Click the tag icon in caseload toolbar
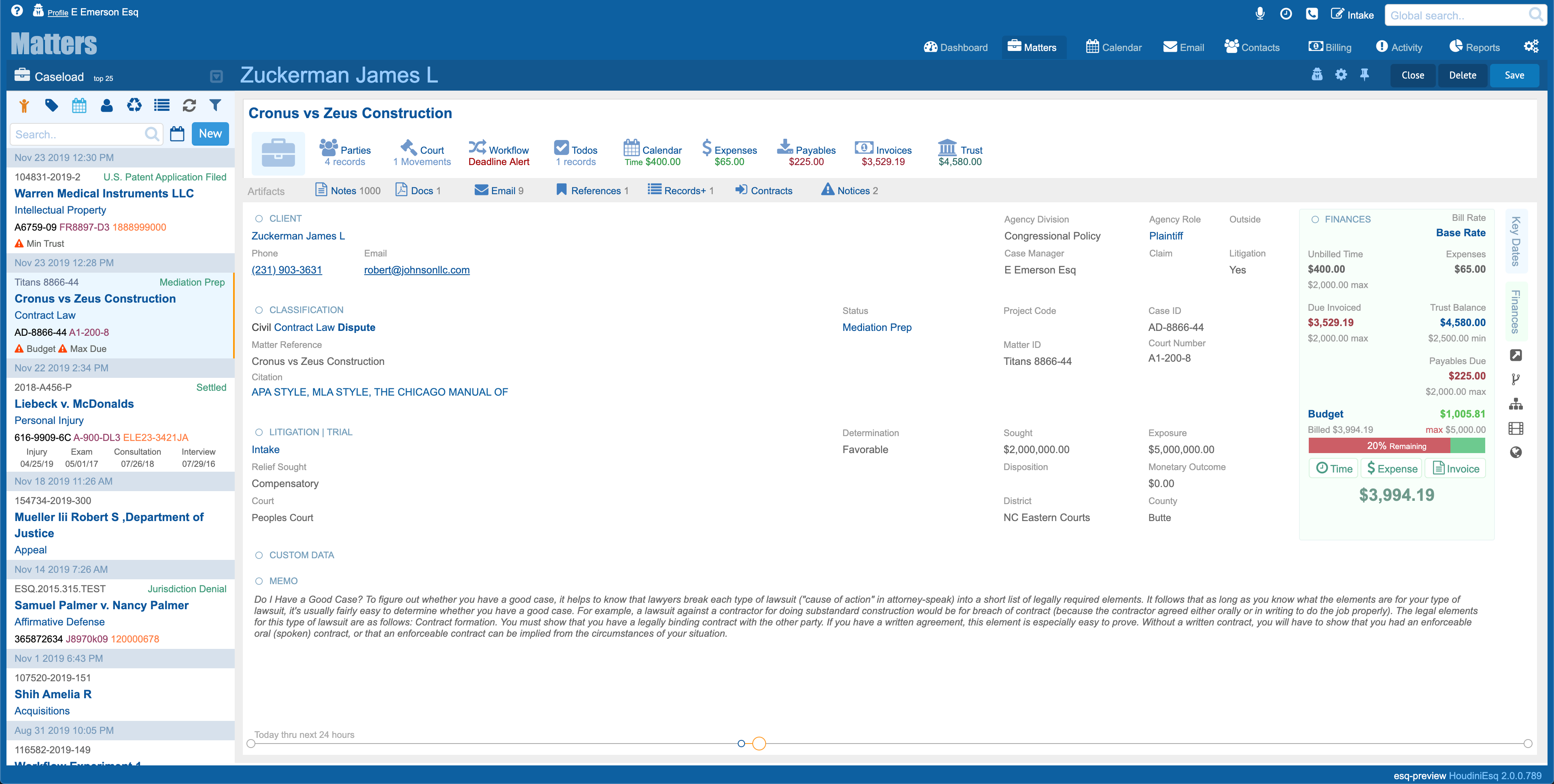The image size is (1554, 784). 51,106
